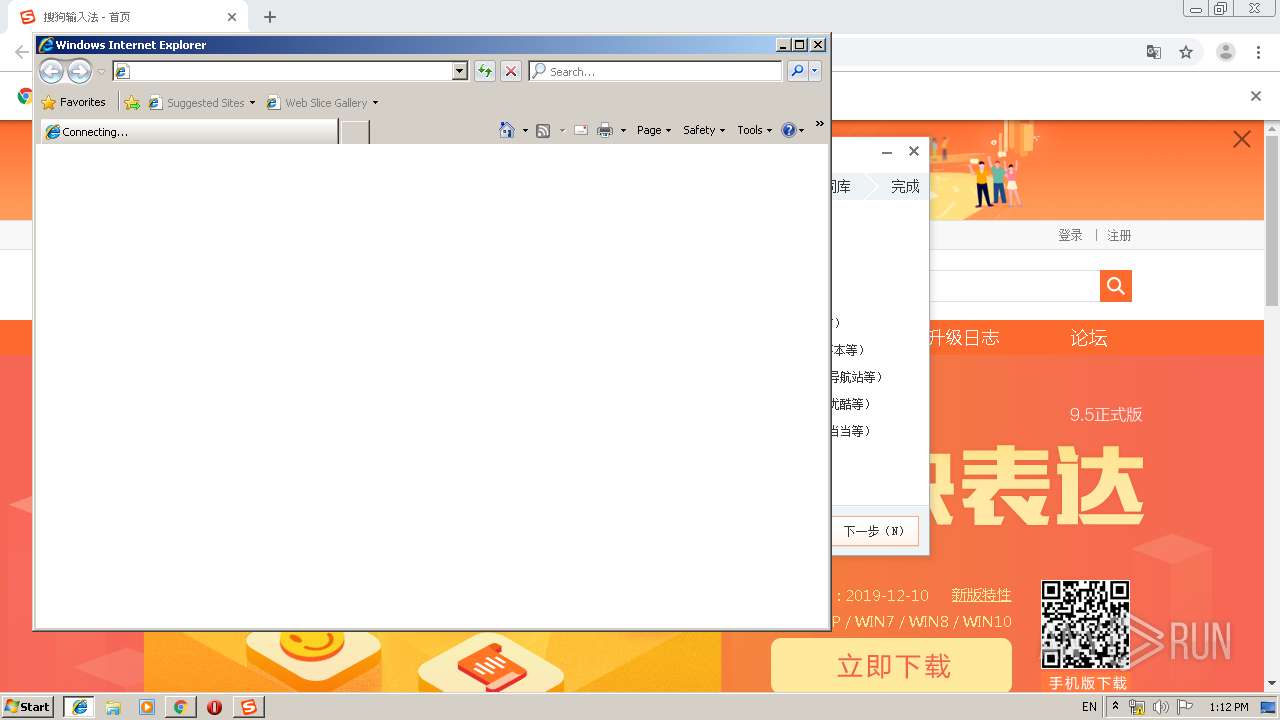Expand the address bar autocomplete dropdown
Image resolution: width=1280 pixels, height=720 pixels.
click(x=459, y=71)
